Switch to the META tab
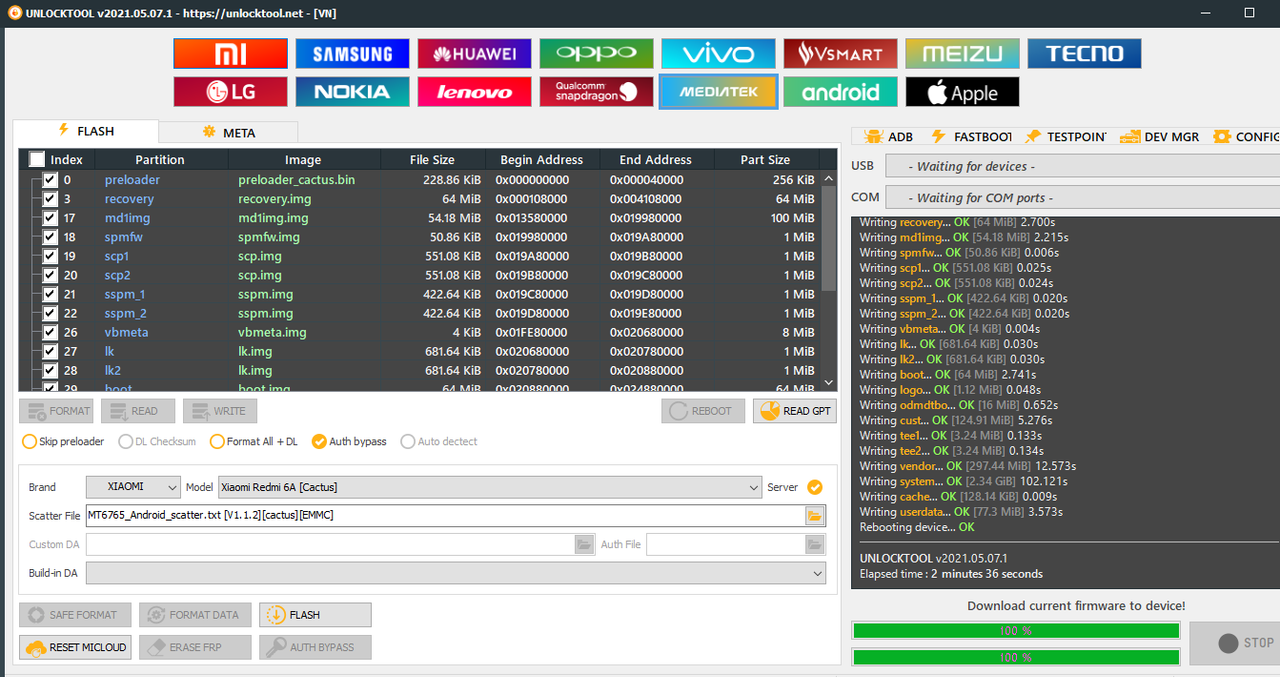The width and height of the screenshot is (1280, 677). 228,132
